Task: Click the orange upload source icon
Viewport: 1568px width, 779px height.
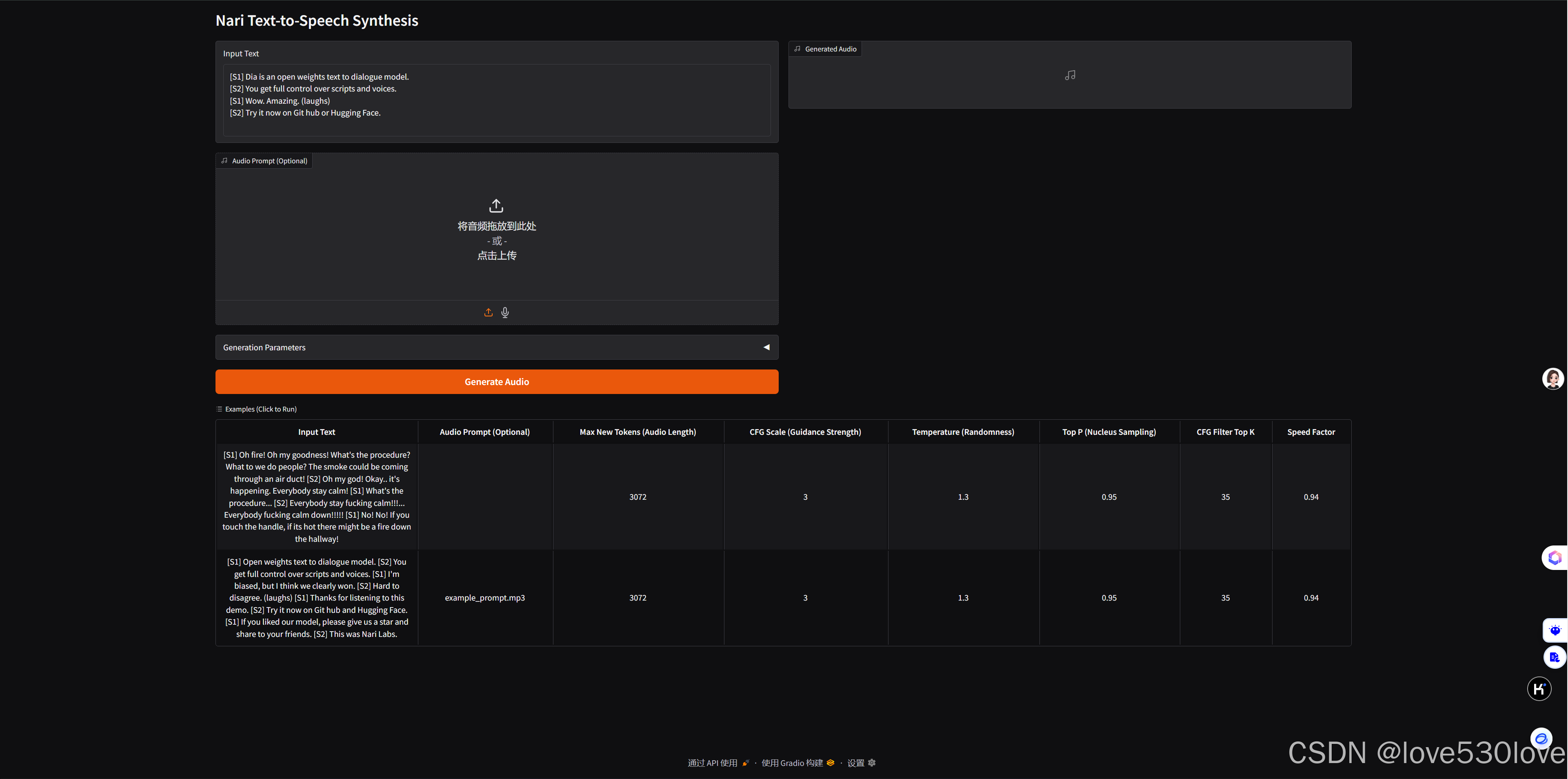Action: coord(488,312)
